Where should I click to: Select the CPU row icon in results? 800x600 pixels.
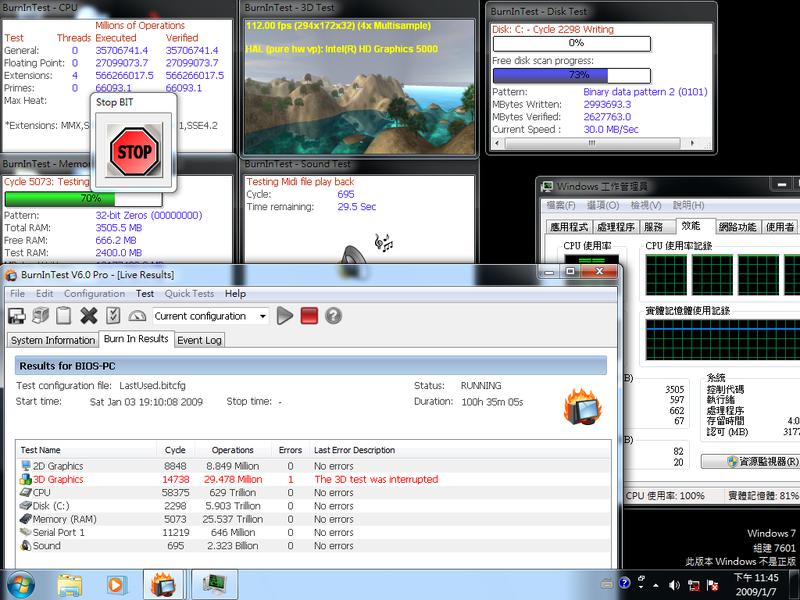(x=26, y=492)
